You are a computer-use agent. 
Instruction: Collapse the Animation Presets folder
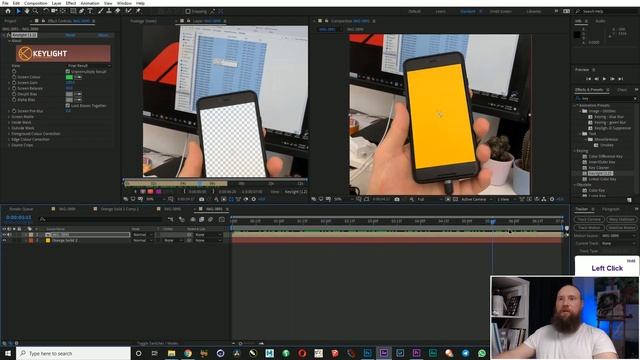pyautogui.click(x=577, y=105)
